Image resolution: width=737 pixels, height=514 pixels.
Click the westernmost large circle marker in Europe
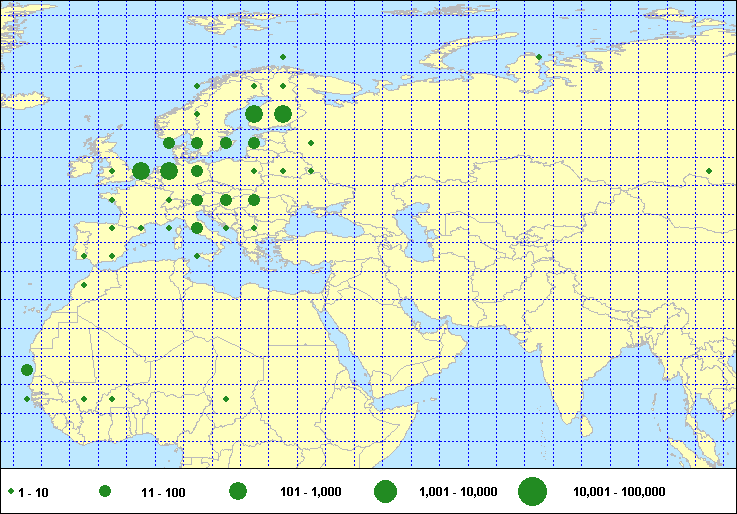pos(141,171)
